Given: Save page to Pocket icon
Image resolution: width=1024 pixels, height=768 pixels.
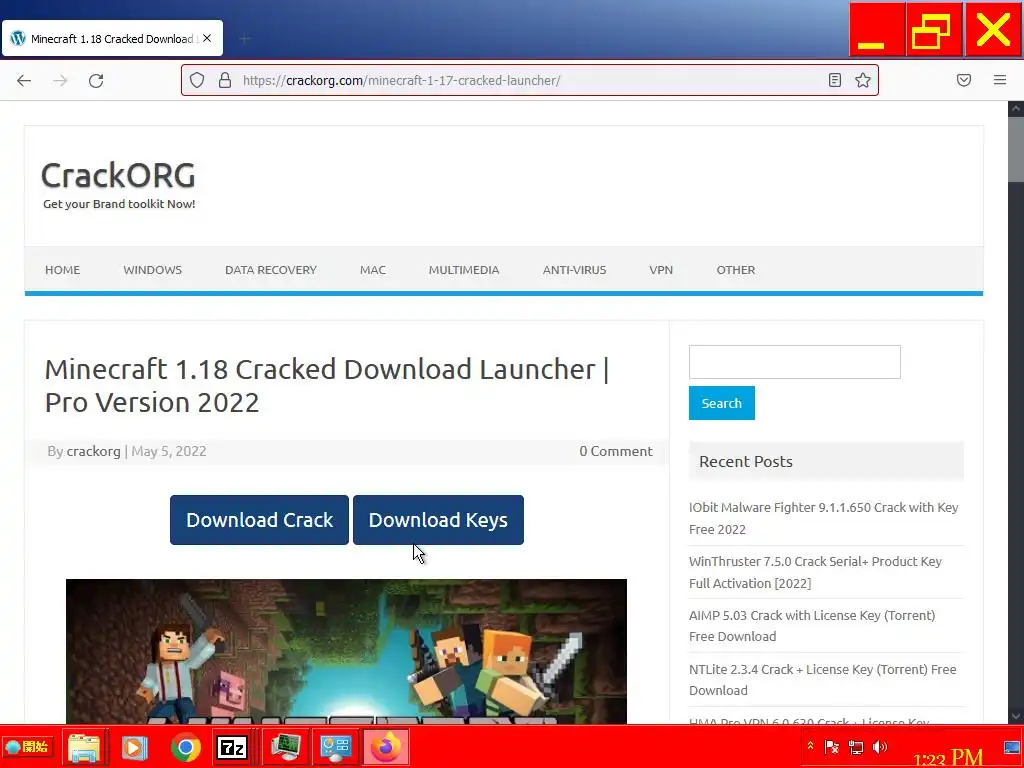Looking at the screenshot, I should pyautogui.click(x=964, y=80).
